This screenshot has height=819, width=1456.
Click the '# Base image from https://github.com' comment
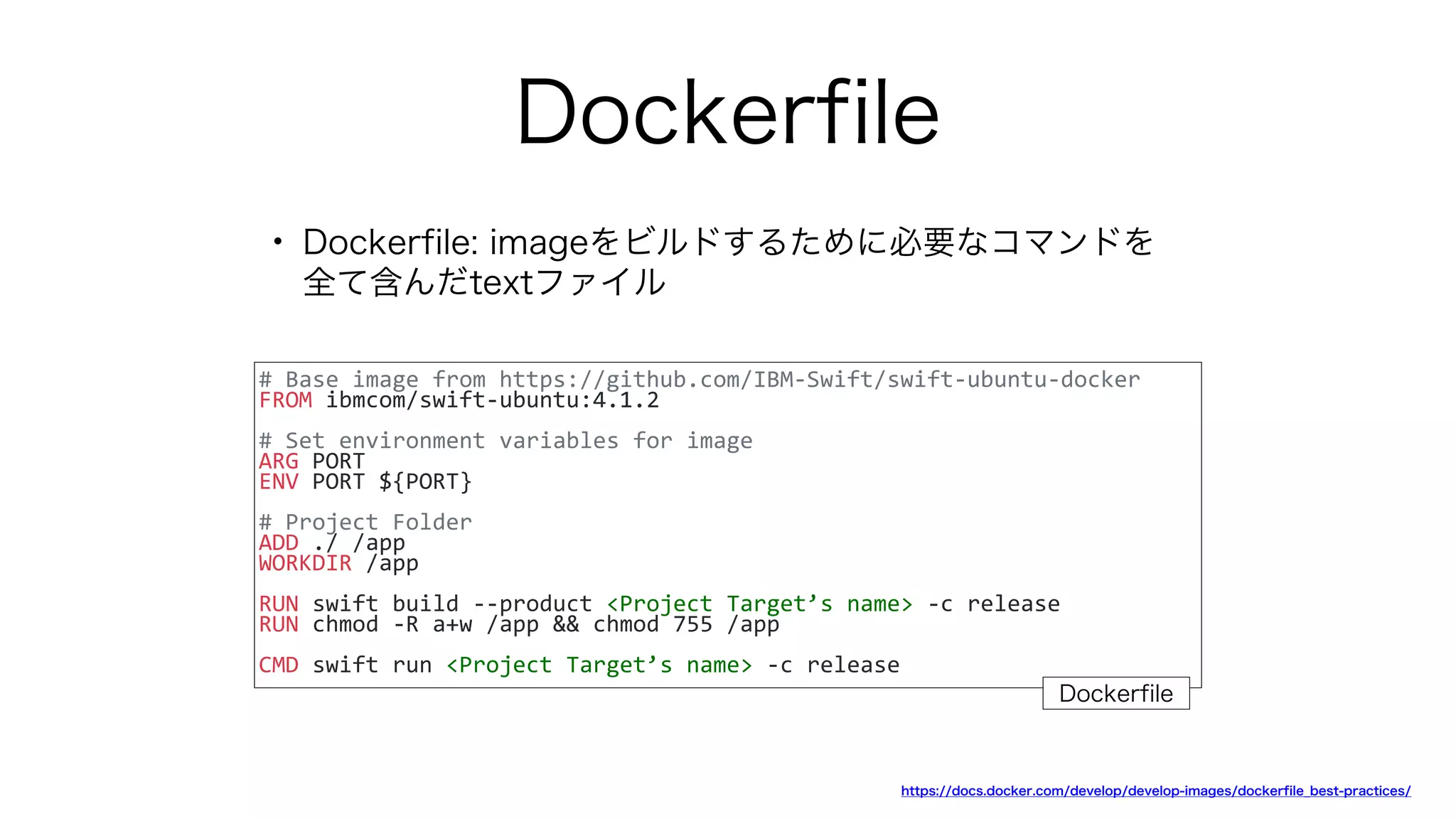tap(700, 380)
